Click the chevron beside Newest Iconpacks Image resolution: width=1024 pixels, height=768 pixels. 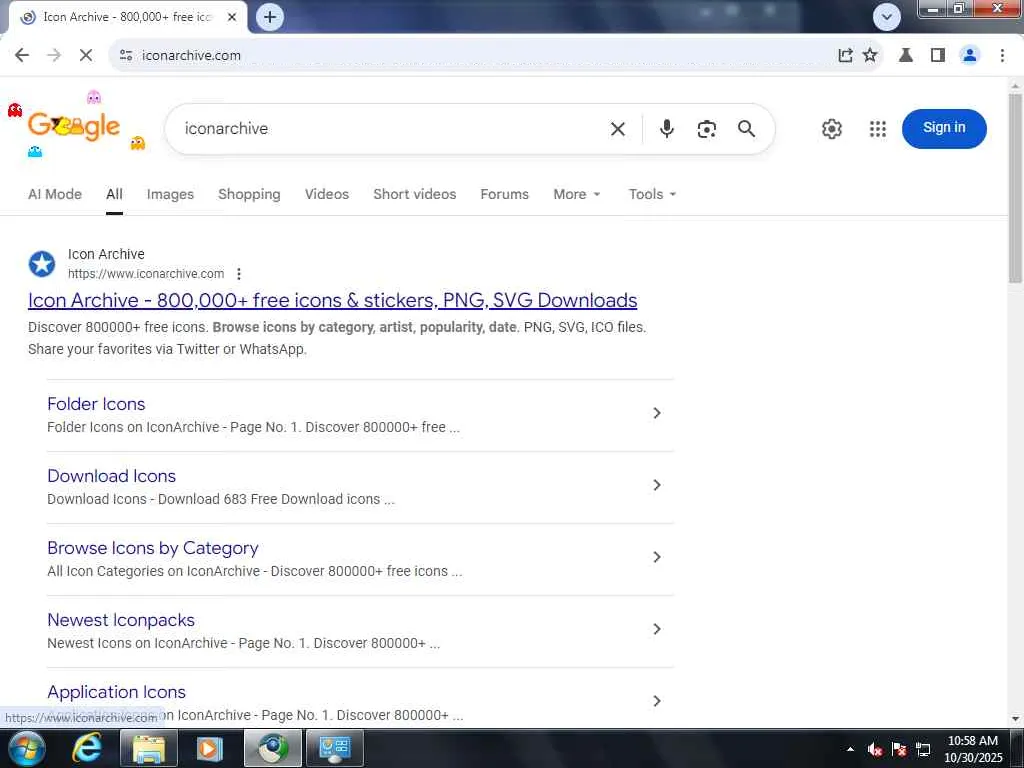(x=656, y=629)
